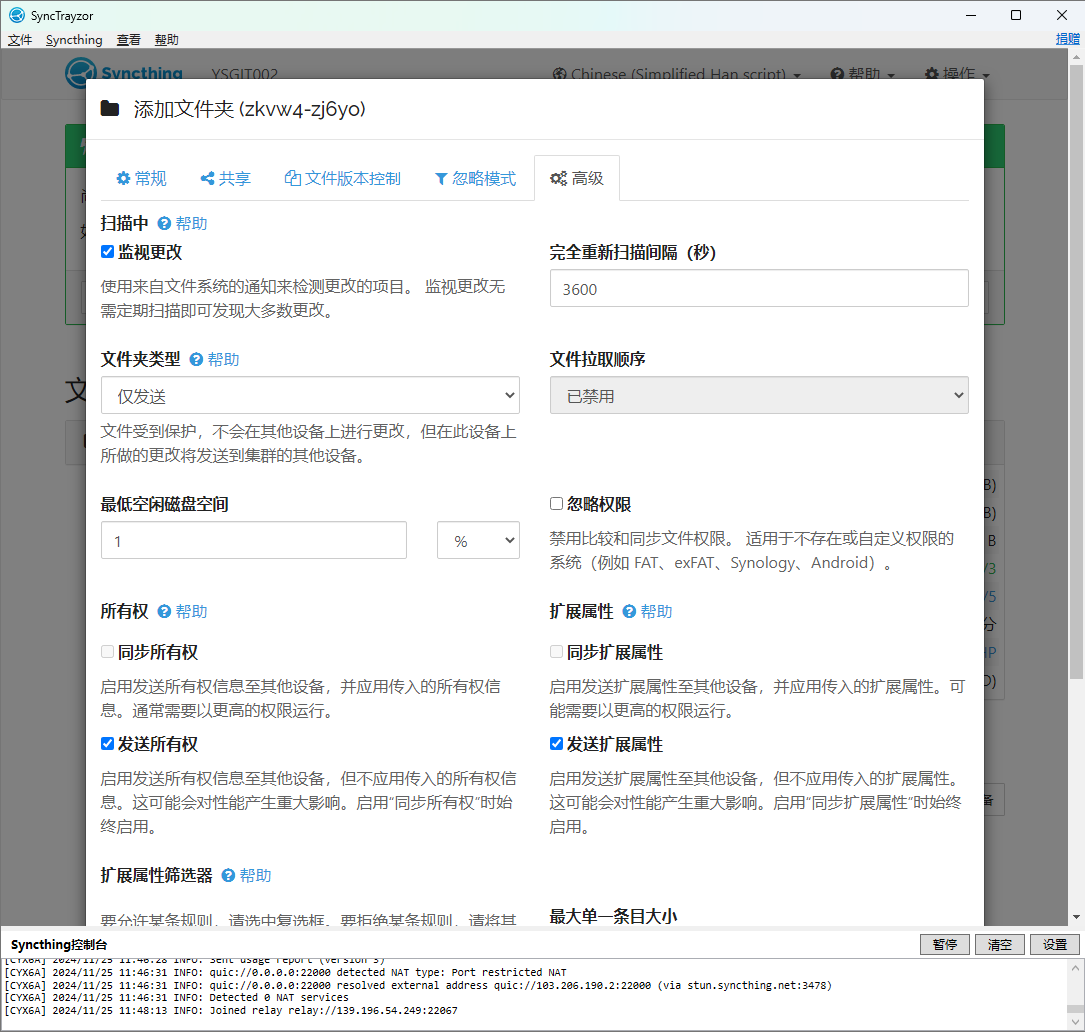Viewport: 1085px width, 1032px height.
Task: Click the SyncTrayzor app icon in title bar
Action: click(x=17, y=15)
